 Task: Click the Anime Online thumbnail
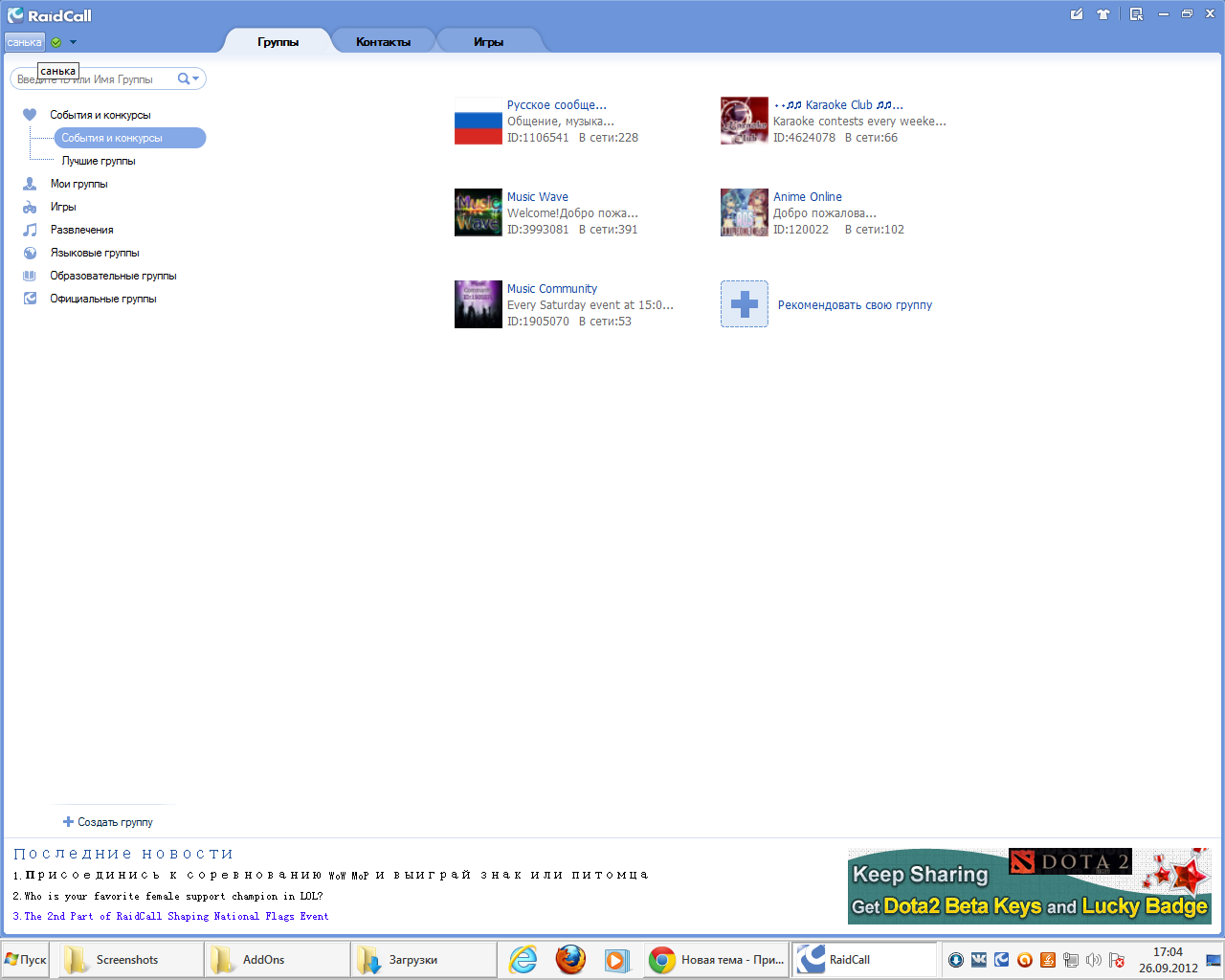point(745,212)
